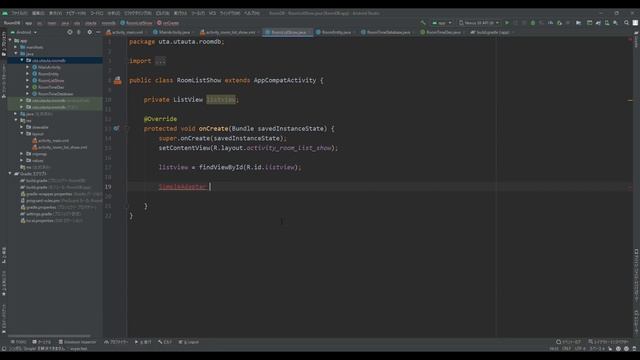Open the Nexus device selector dropdown
This screenshot has height=360, width=640.
[479, 23]
